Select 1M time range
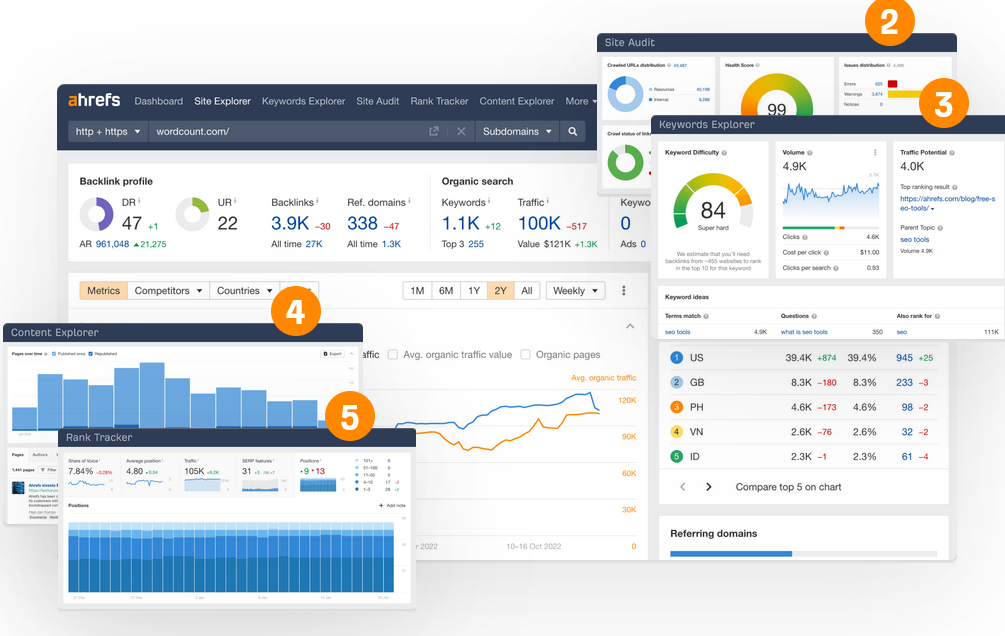Viewport: 1005px width, 636px height. (x=417, y=290)
